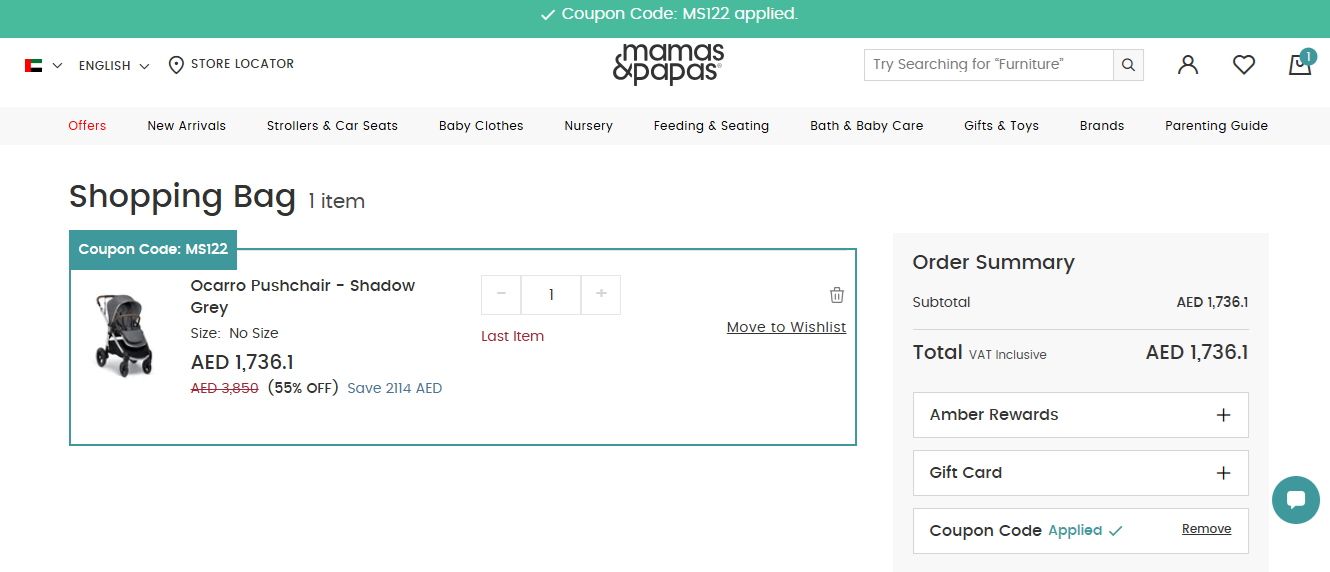Open the Parenting Guide menu

pos(1216,126)
